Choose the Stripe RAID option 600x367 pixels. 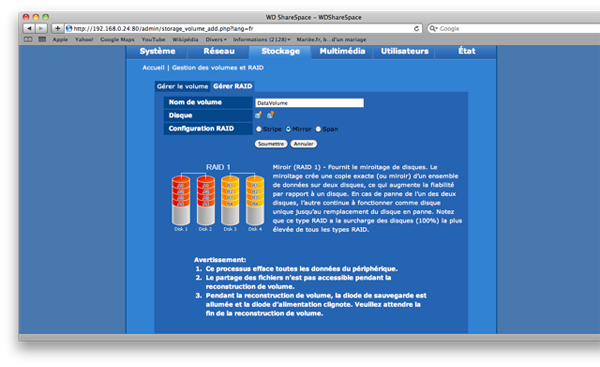259,129
